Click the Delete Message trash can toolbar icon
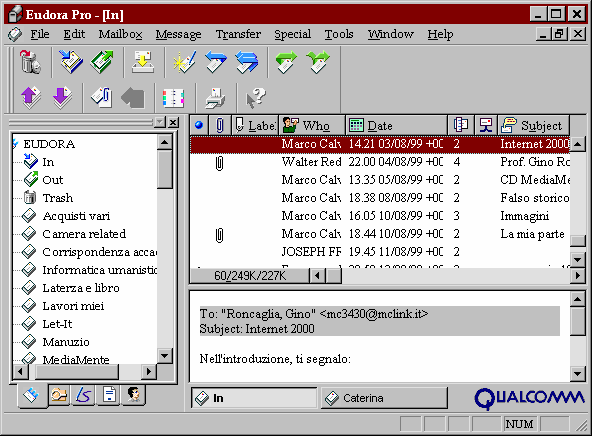This screenshot has width=592, height=436. pyautogui.click(x=30, y=62)
